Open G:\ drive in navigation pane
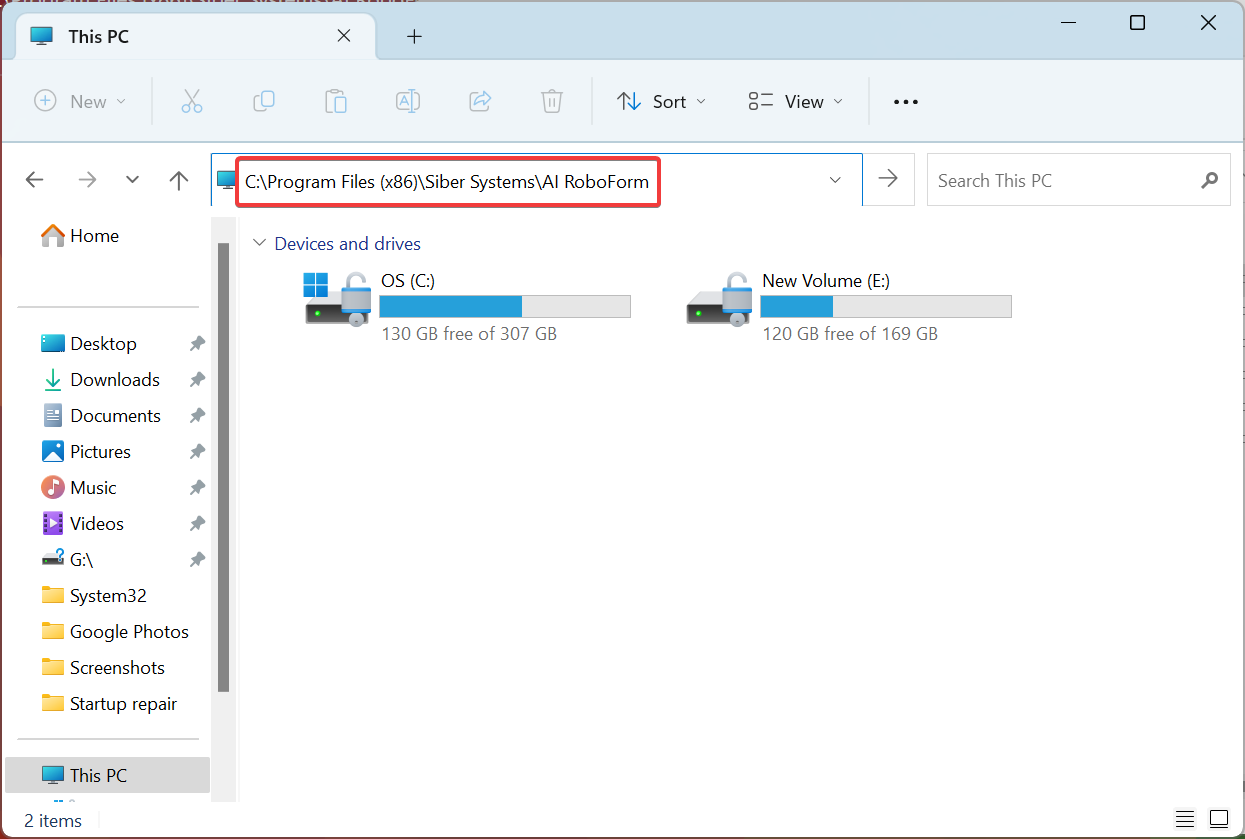 [x=68, y=559]
